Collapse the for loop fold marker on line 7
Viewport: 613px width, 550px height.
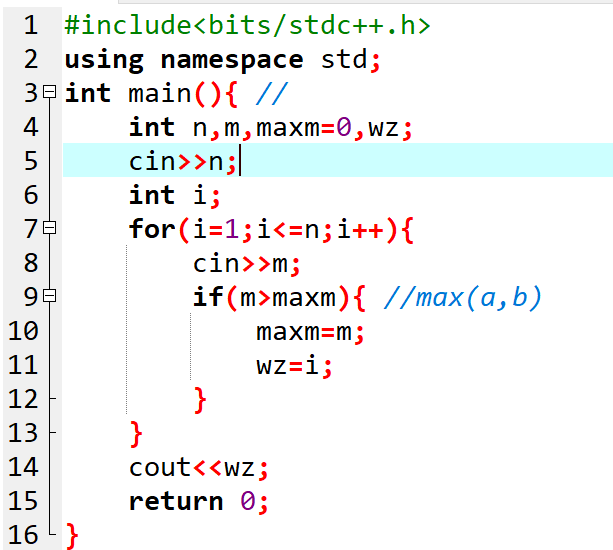pos(49,228)
